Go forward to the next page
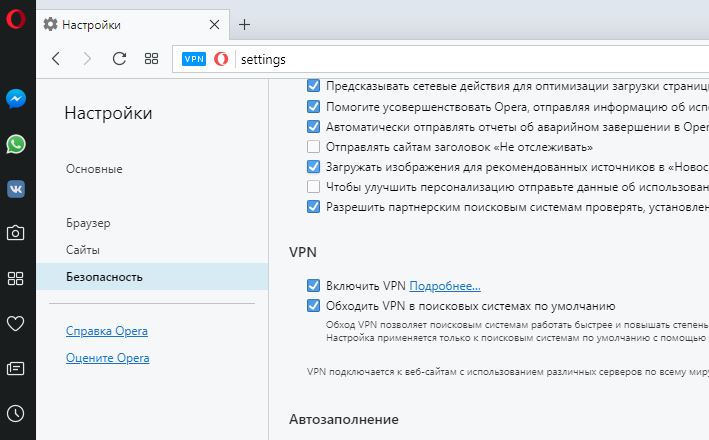Viewport: 709px width, 440px height. coord(87,59)
